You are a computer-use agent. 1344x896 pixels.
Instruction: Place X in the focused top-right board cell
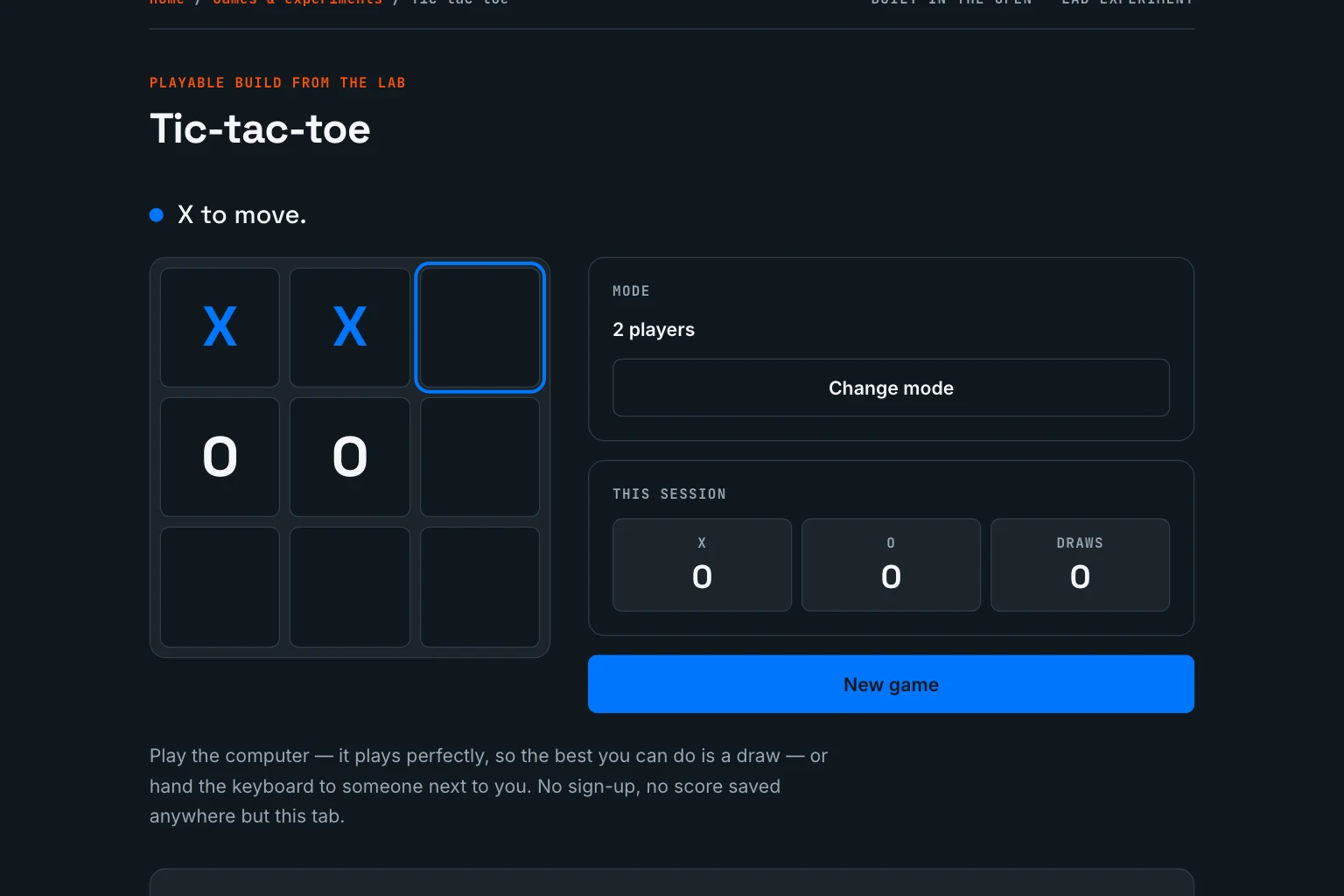pyautogui.click(x=479, y=327)
